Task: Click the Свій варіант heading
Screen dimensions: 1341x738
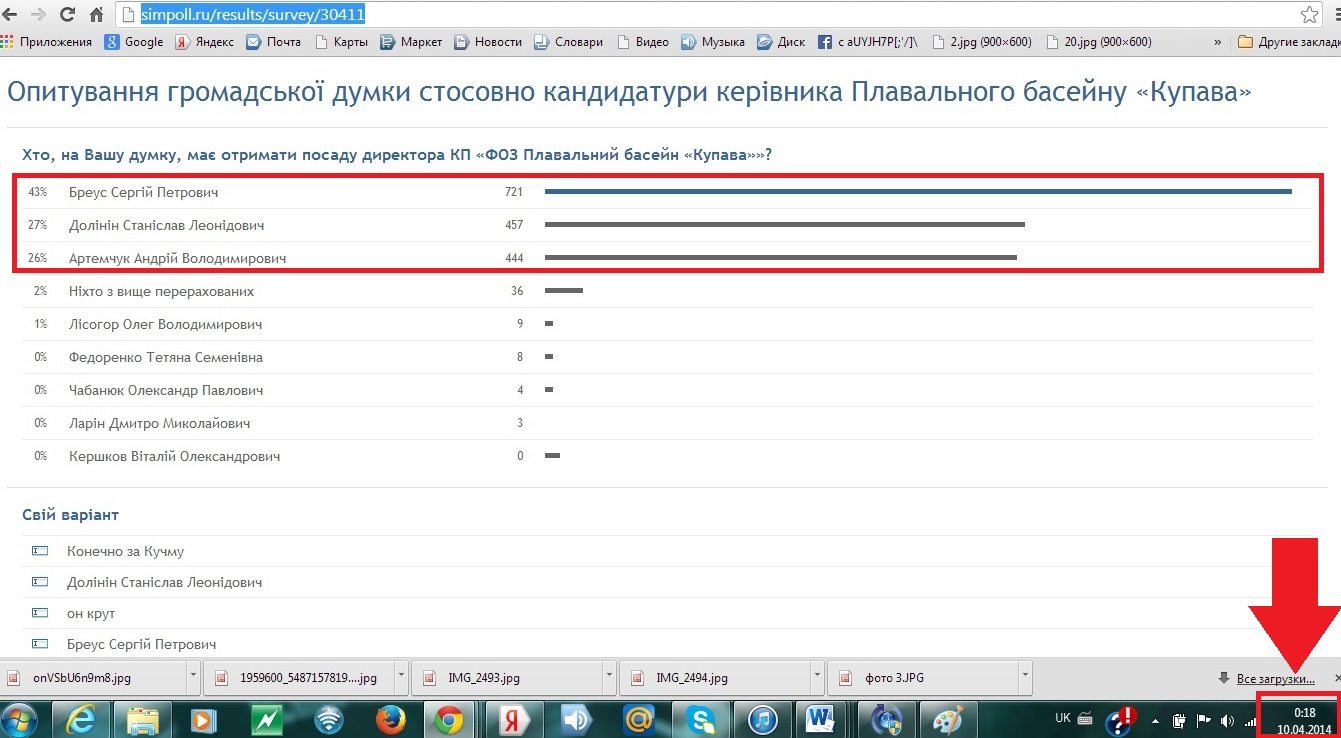Action: (70, 515)
